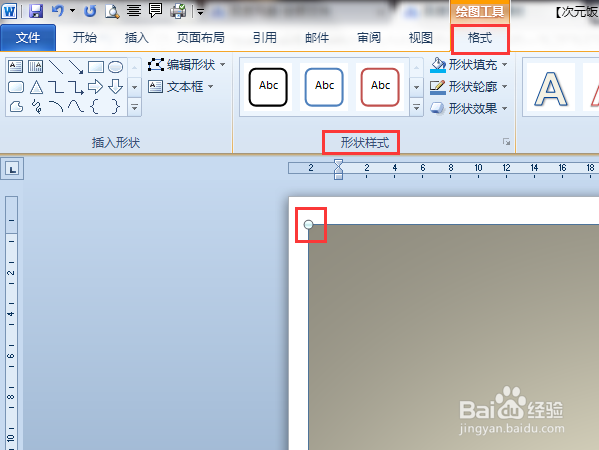Switch to the 页面布局 tab

(201, 37)
